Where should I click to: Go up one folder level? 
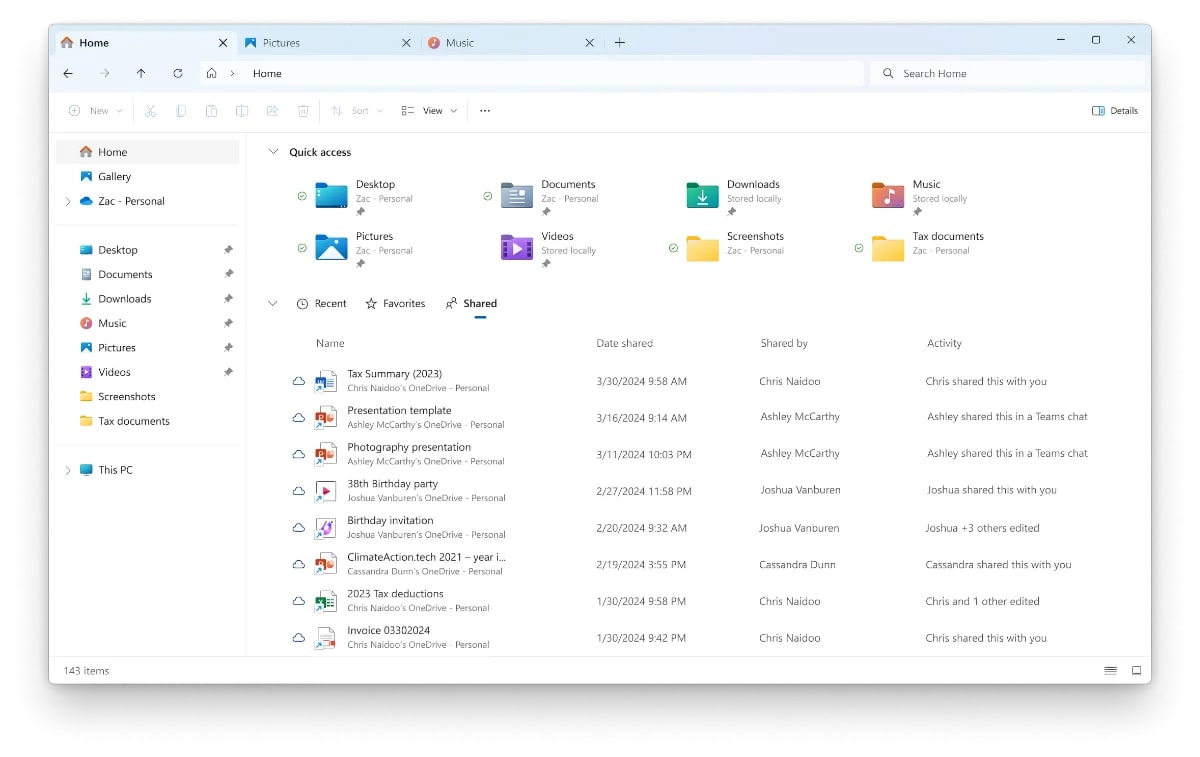141,73
